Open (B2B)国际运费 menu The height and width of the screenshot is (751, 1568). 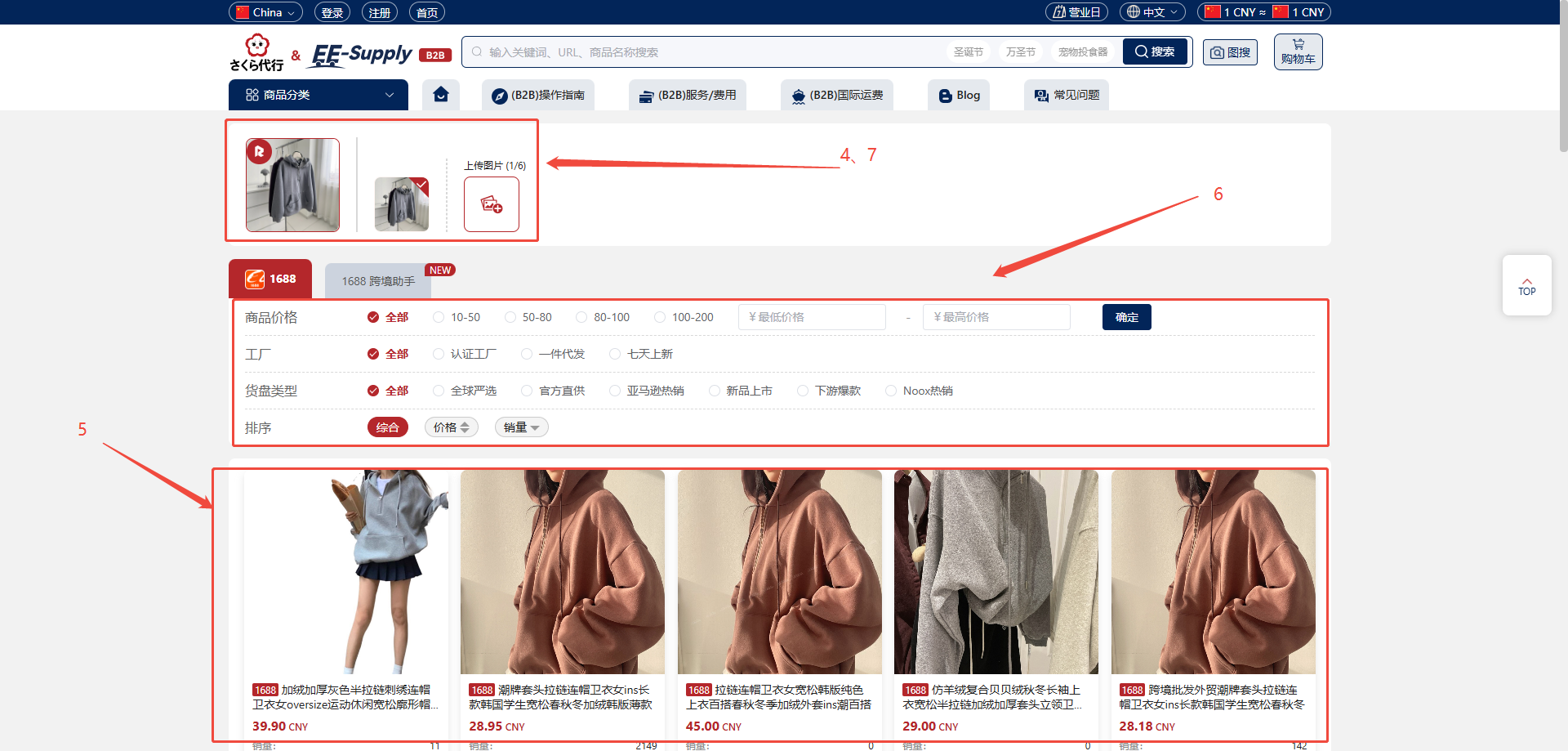point(837,95)
